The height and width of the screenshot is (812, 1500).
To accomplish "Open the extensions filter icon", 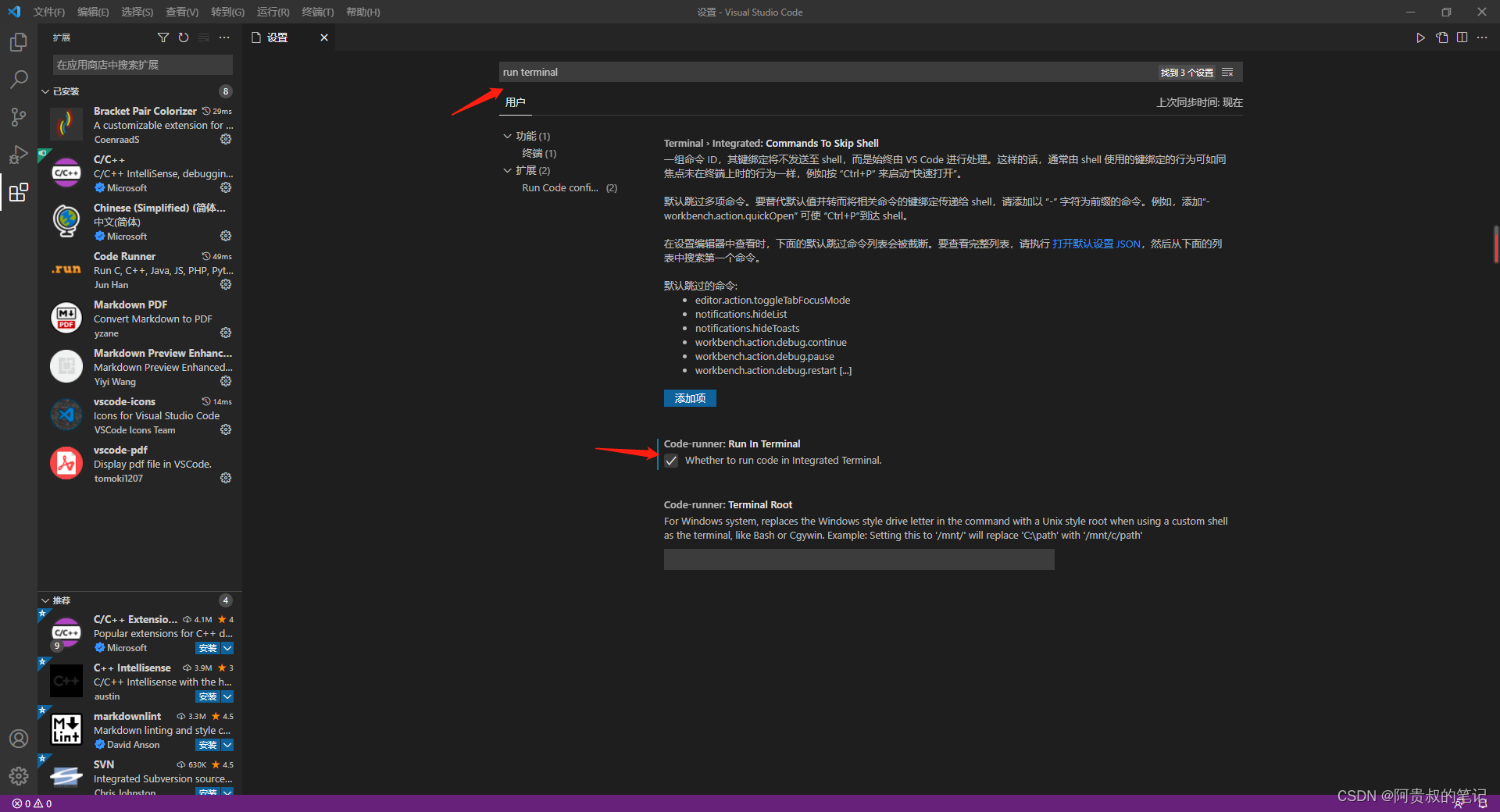I will tap(164, 37).
